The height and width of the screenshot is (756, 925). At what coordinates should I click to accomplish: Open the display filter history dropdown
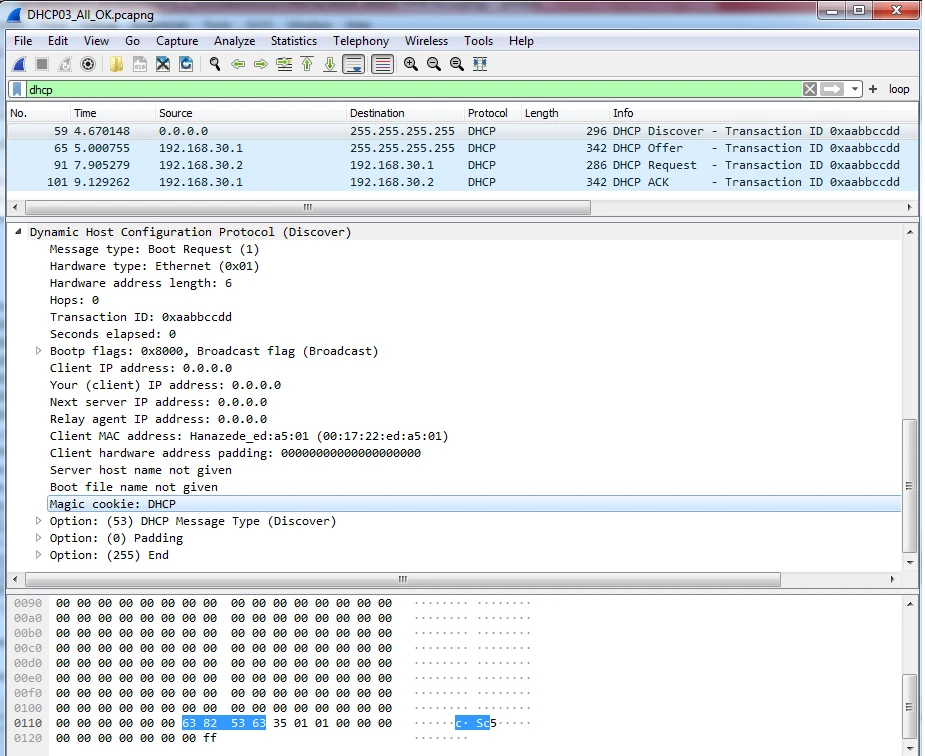point(856,89)
